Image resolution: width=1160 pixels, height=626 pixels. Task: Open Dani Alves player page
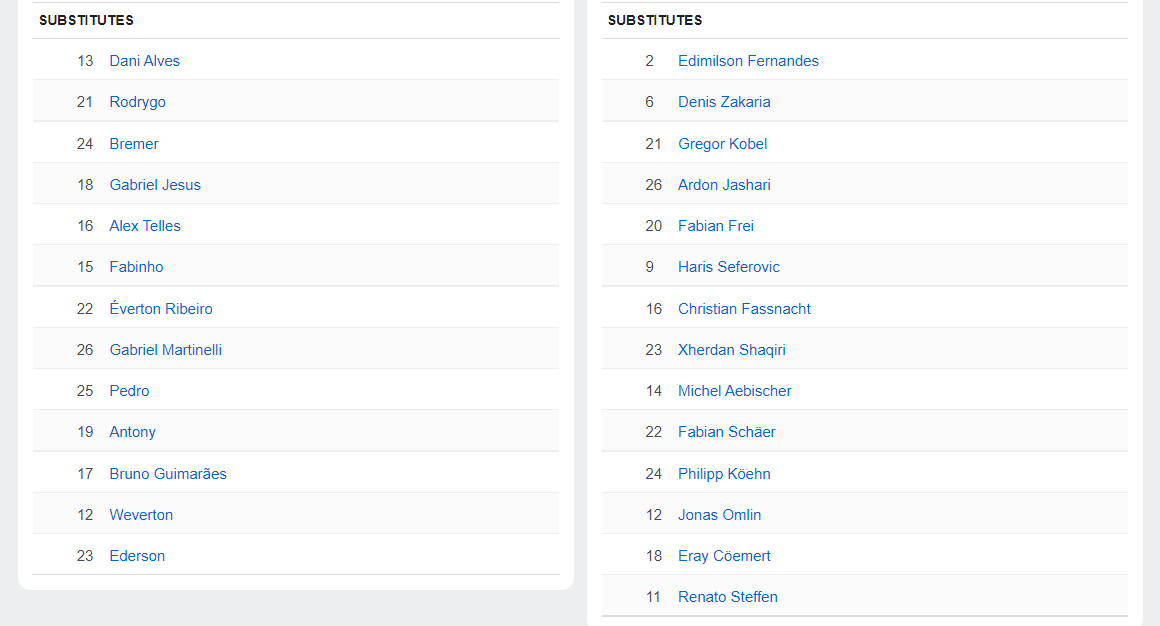(144, 61)
